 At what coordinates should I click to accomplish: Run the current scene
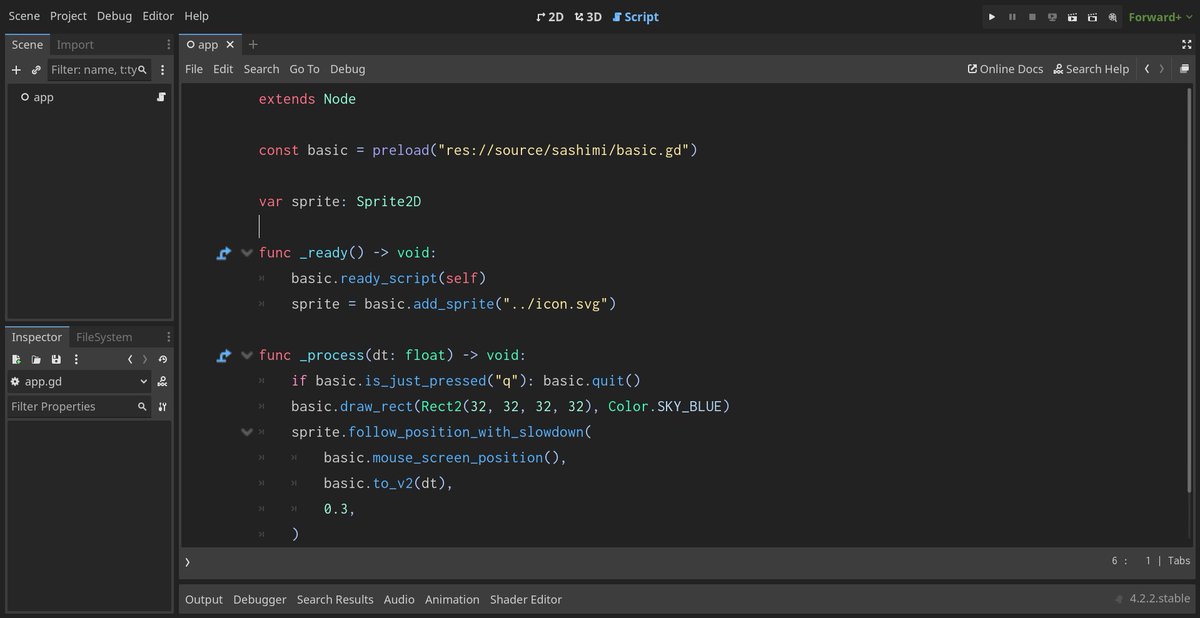pyautogui.click(x=1072, y=17)
